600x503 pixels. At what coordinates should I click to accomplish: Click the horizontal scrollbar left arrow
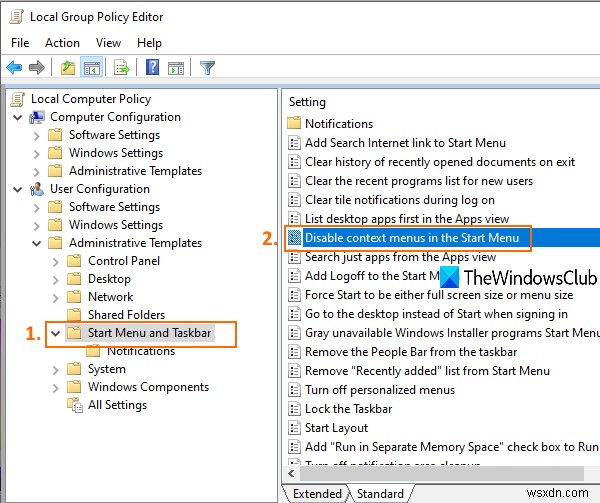[292, 474]
